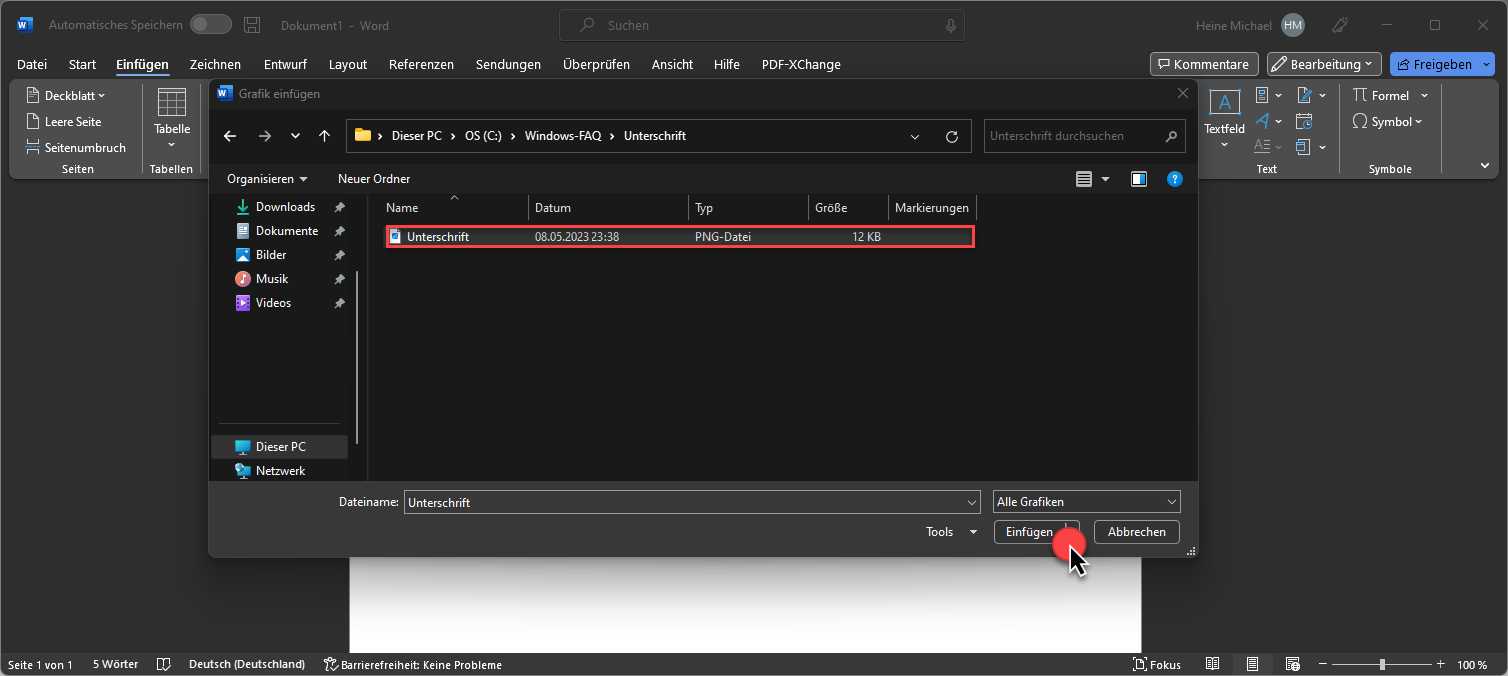The image size is (1508, 676).
Task: Click Leere Seite in Seiten group
Action: [x=63, y=122]
